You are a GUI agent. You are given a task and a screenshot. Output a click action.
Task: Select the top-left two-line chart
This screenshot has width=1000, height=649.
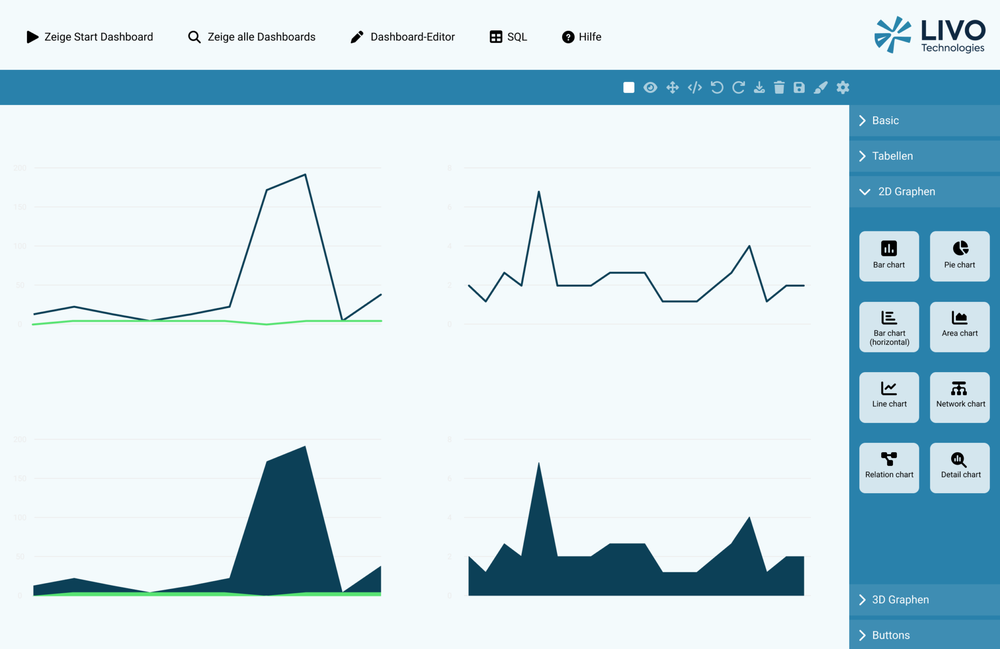[x=198, y=247]
